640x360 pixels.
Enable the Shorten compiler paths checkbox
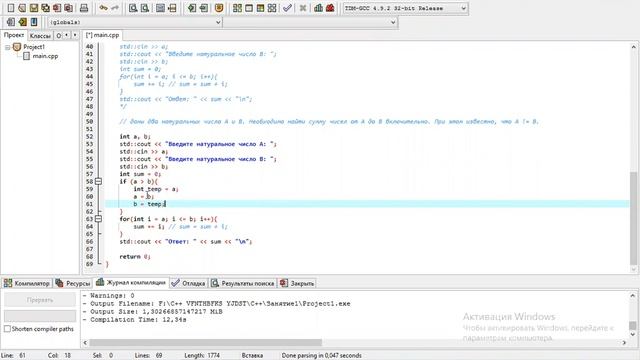[x=7, y=329]
